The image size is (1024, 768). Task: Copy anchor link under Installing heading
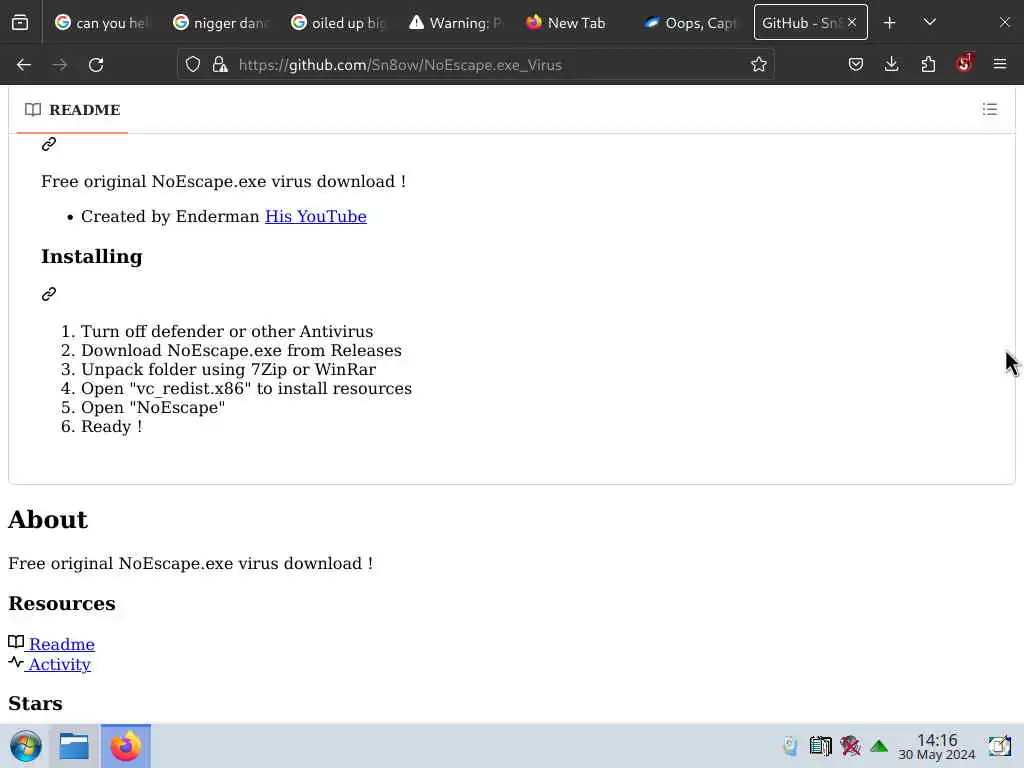(49, 294)
